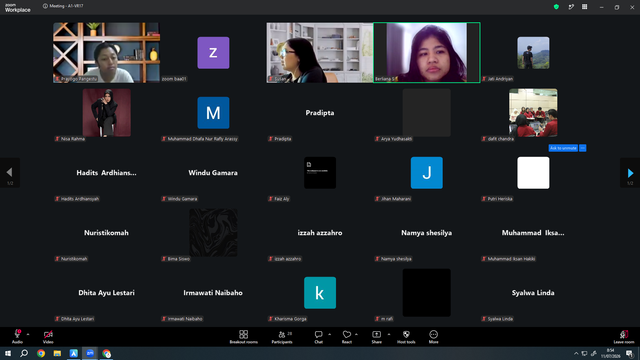The width and height of the screenshot is (640, 360).
Task: Start camera with the Video button
Action: tap(48, 337)
